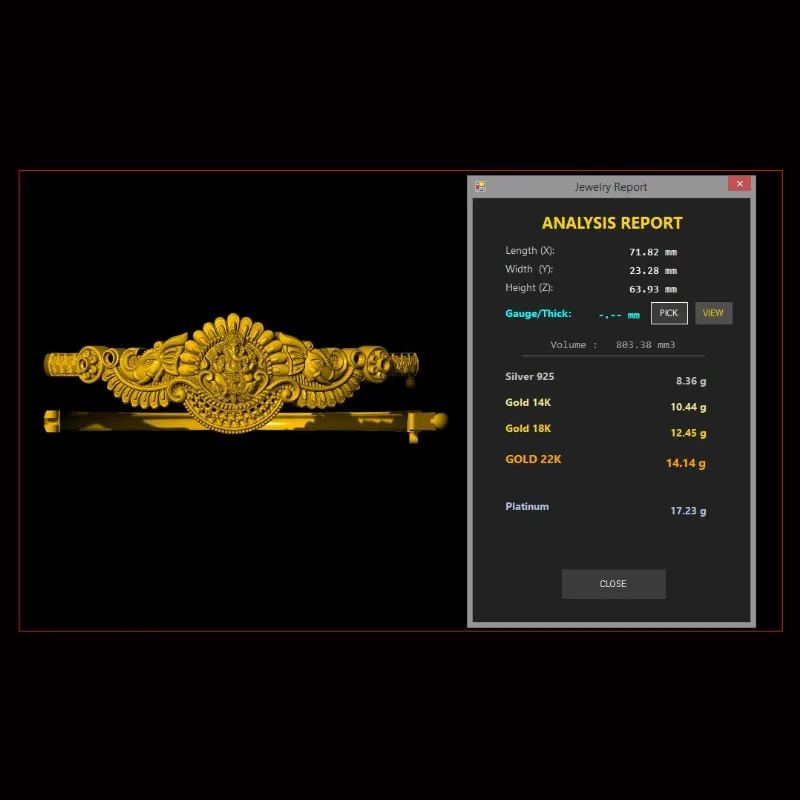This screenshot has width=800, height=800.
Task: Select the Silver 925 weight 8.36 g
Action: (691, 381)
